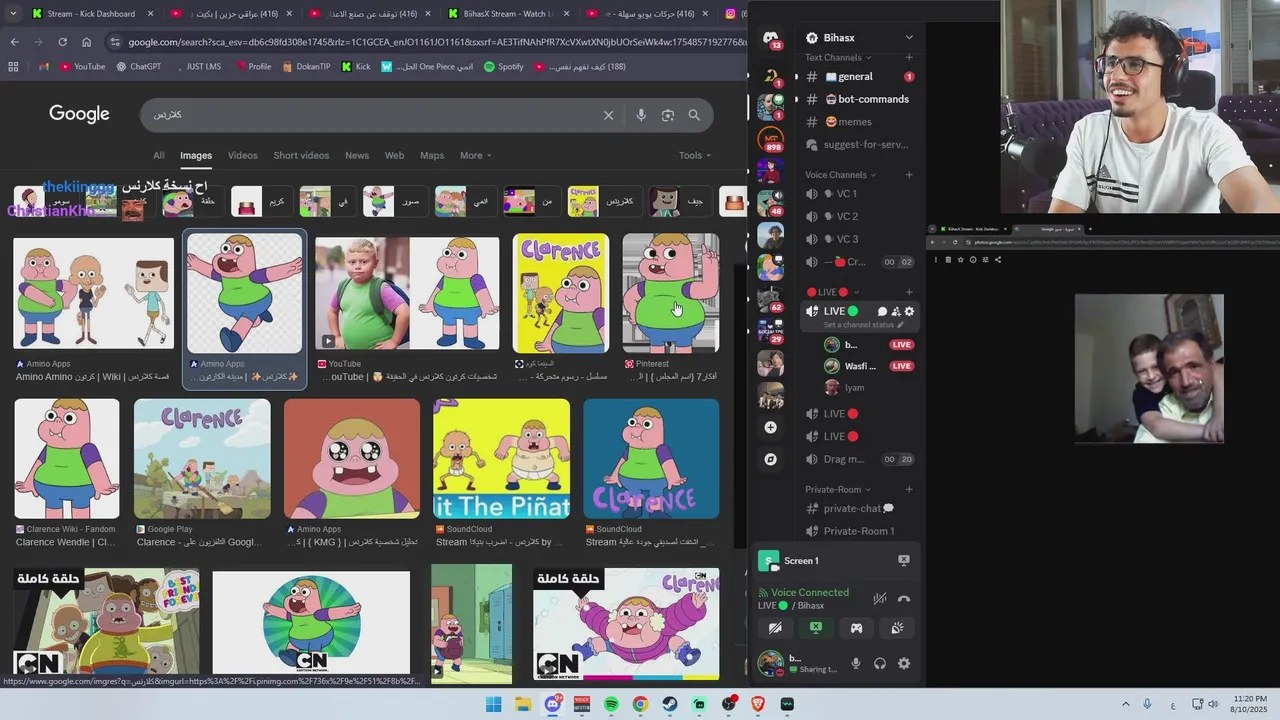
Task: Open the Windows Start menu
Action: tap(493, 704)
